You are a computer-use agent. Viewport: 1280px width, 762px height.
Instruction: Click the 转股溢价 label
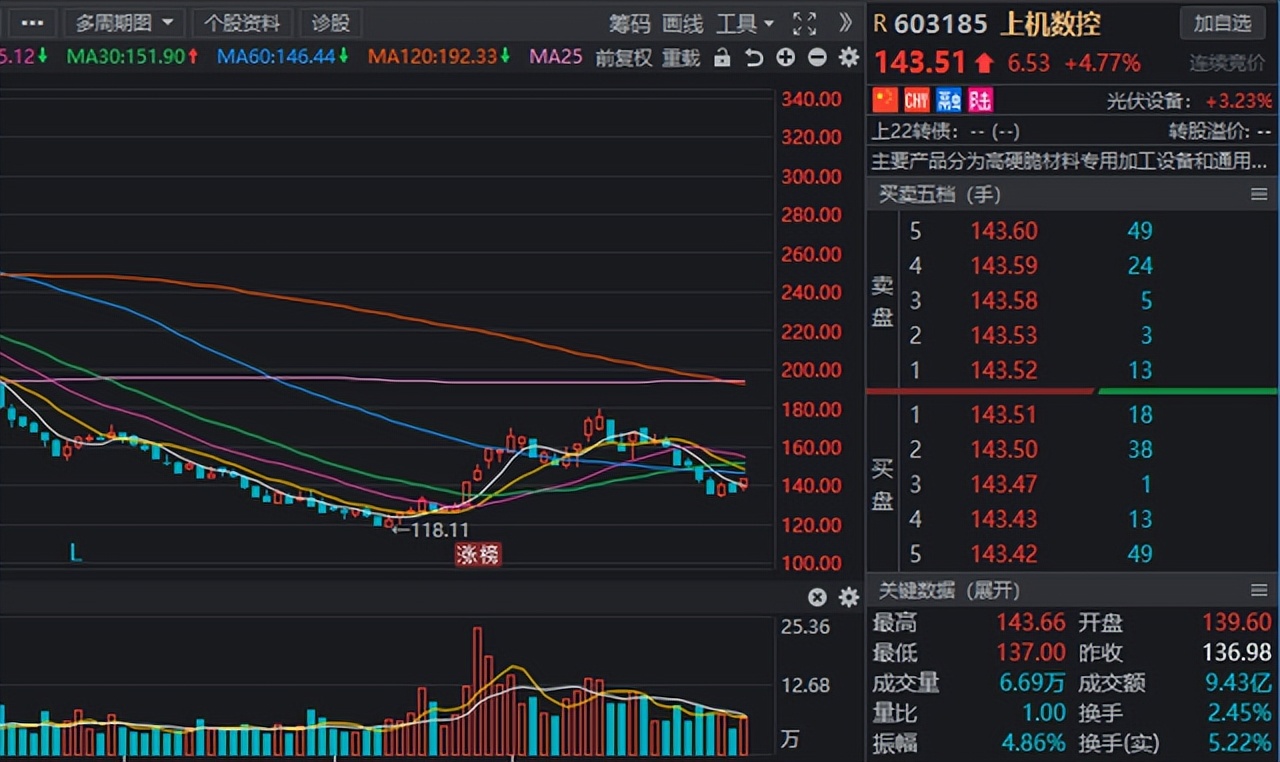click(x=1209, y=131)
